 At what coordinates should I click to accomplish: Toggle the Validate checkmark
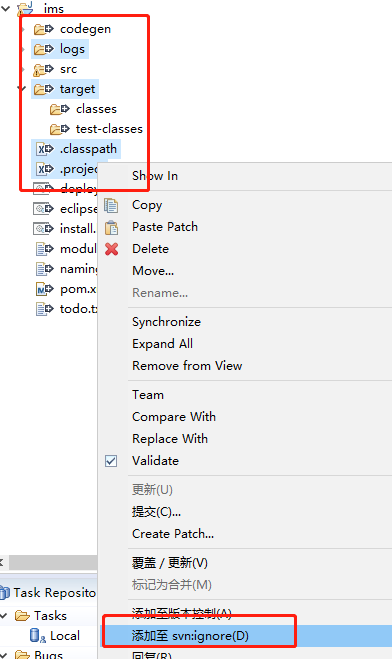point(111,461)
